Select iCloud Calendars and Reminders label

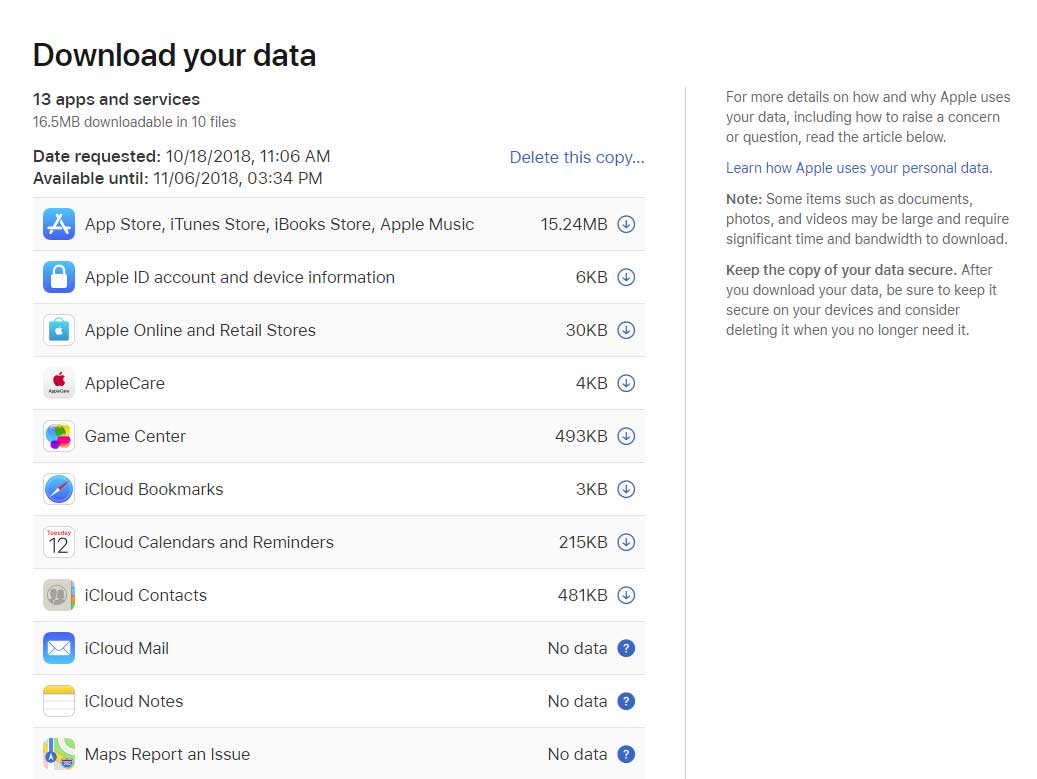point(209,542)
